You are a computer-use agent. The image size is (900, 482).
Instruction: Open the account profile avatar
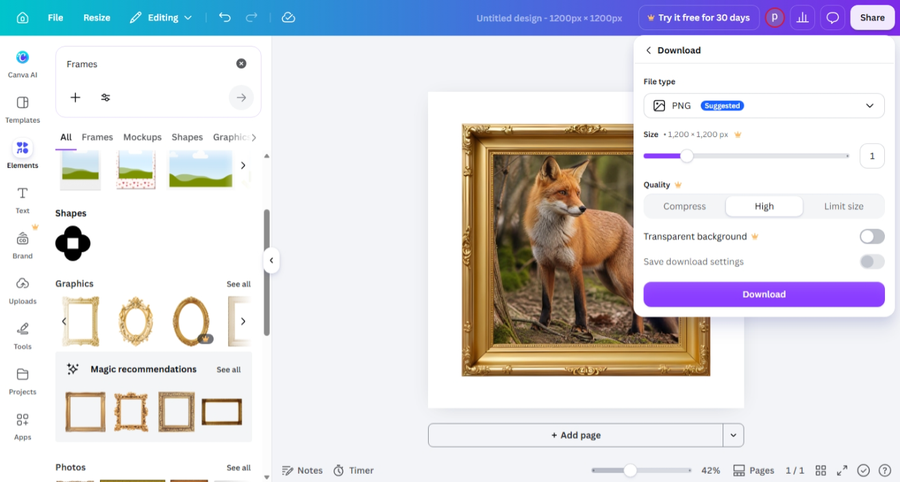774,18
